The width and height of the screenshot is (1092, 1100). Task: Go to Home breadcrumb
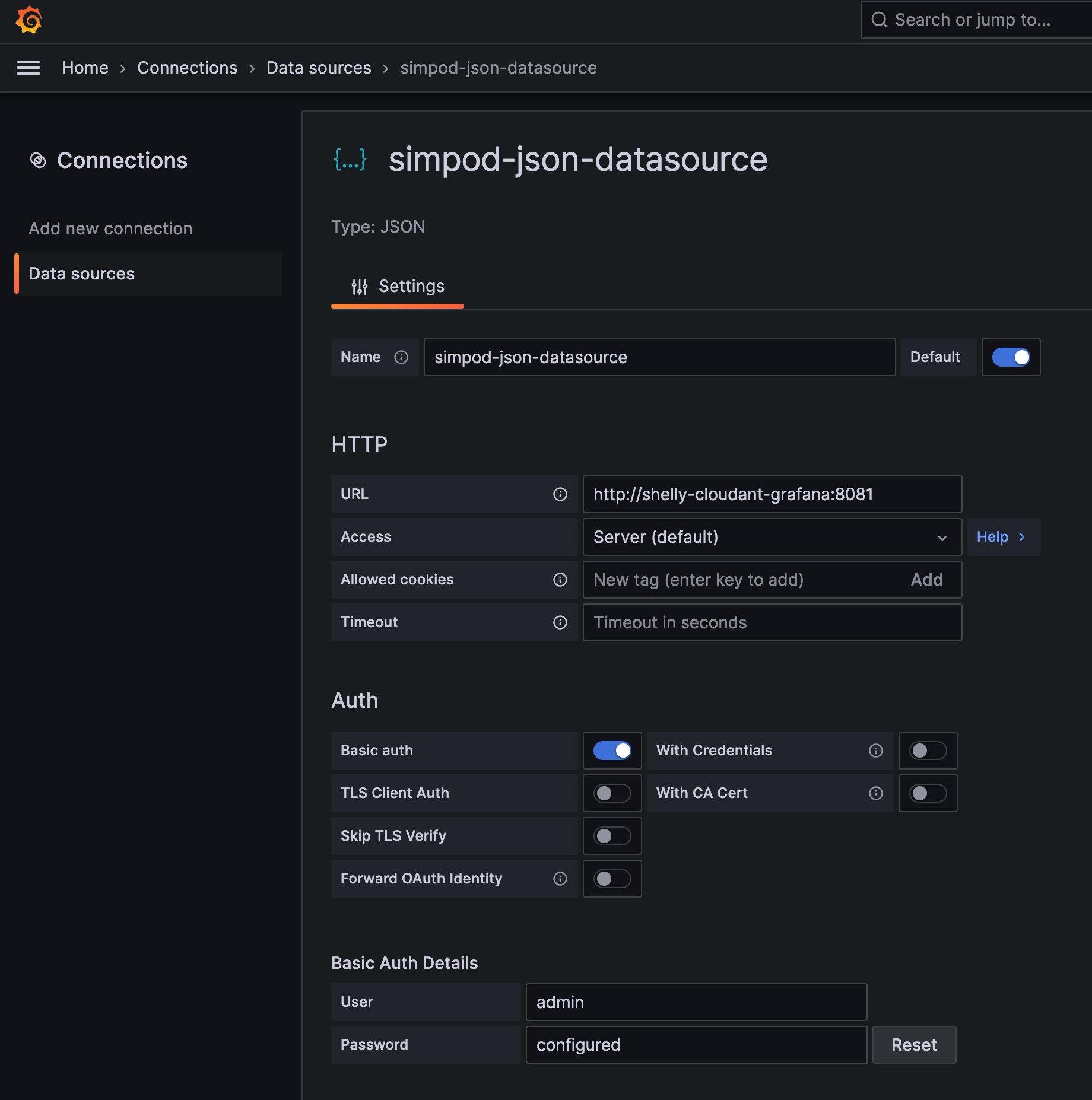[x=85, y=68]
